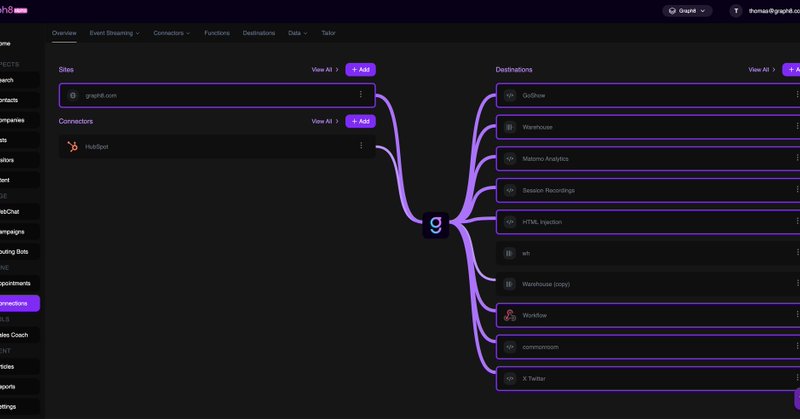Image resolution: width=800 pixels, height=419 pixels.
Task: Click the user avatar T icon
Action: [x=736, y=11]
